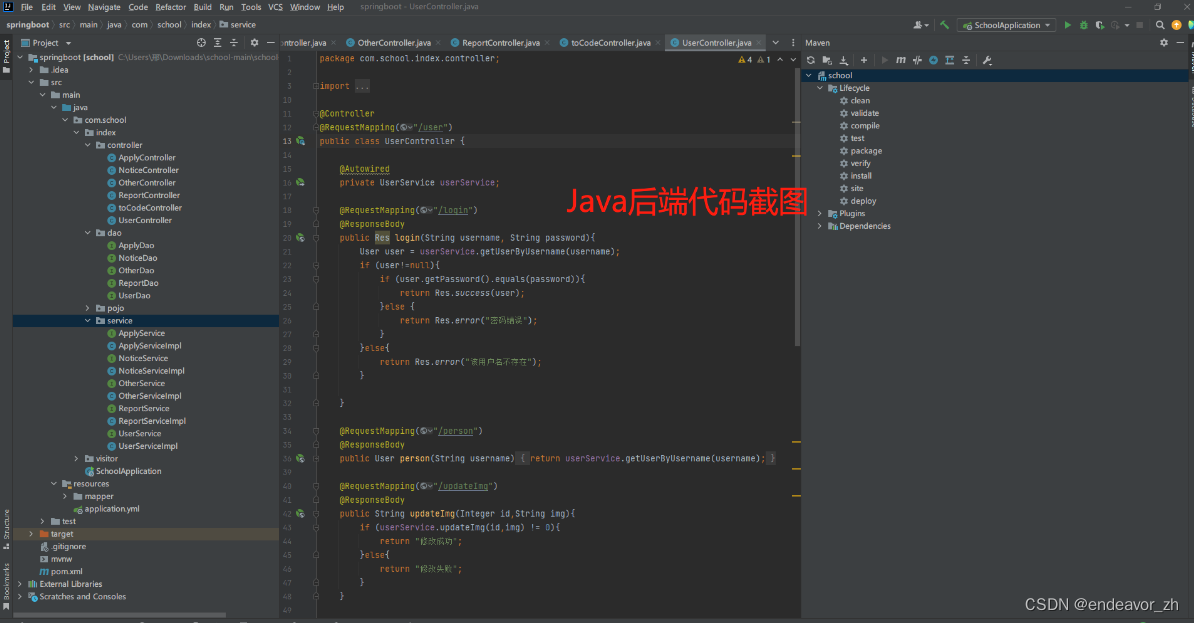Select the Maven package lifecycle goal
This screenshot has height=623, width=1194.
coord(866,151)
